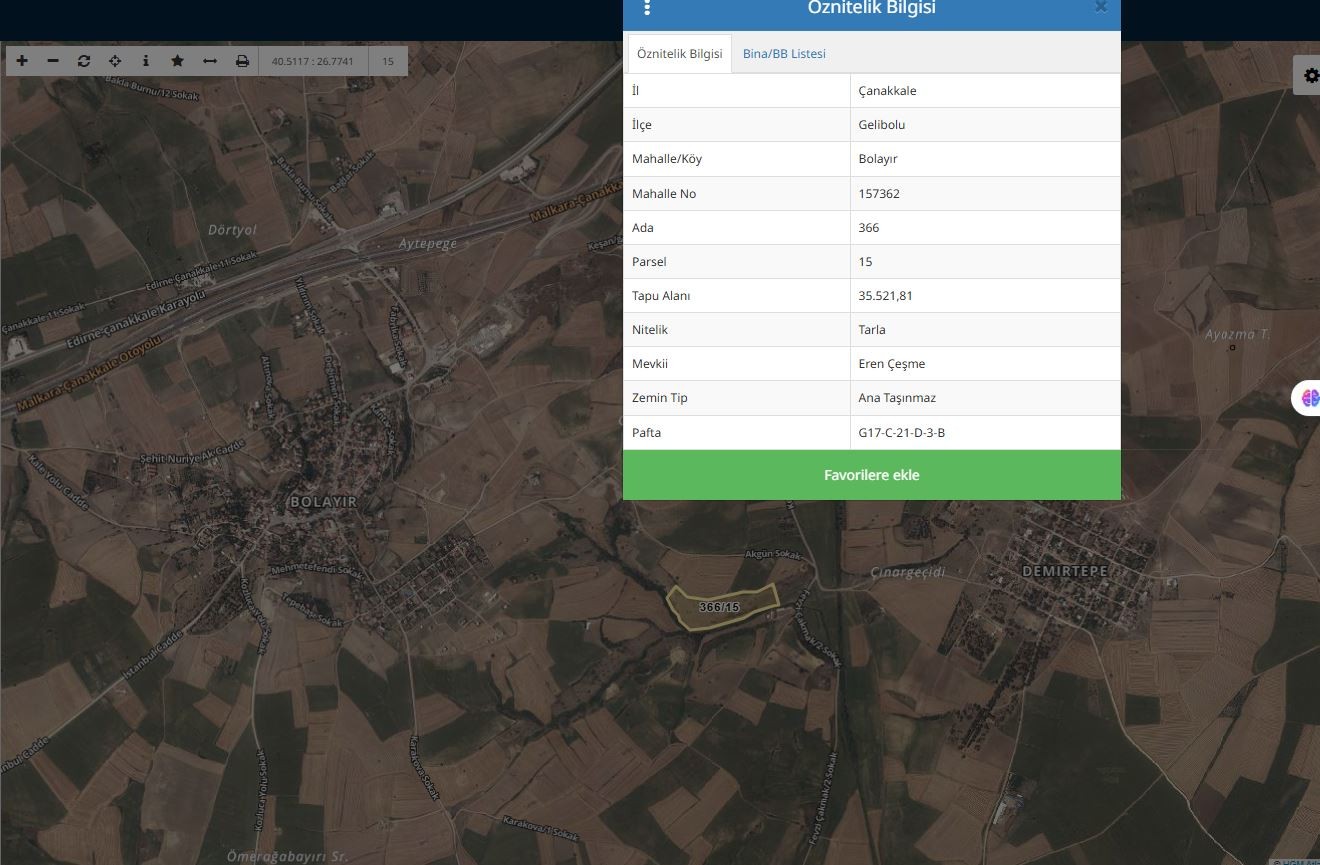Viewport: 1320px width, 865px height.
Task: Open the settings gear on right edge
Action: (x=1311, y=76)
